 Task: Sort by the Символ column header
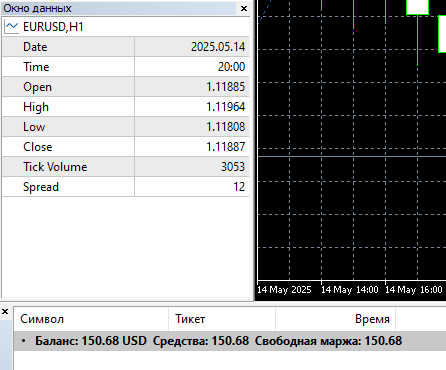(x=91, y=319)
